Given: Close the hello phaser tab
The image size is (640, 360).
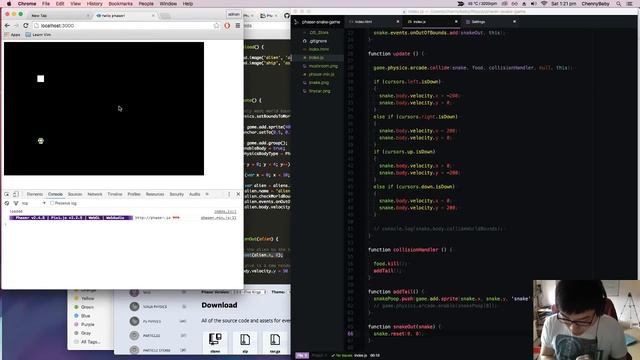Looking at the screenshot, I should click(153, 16).
